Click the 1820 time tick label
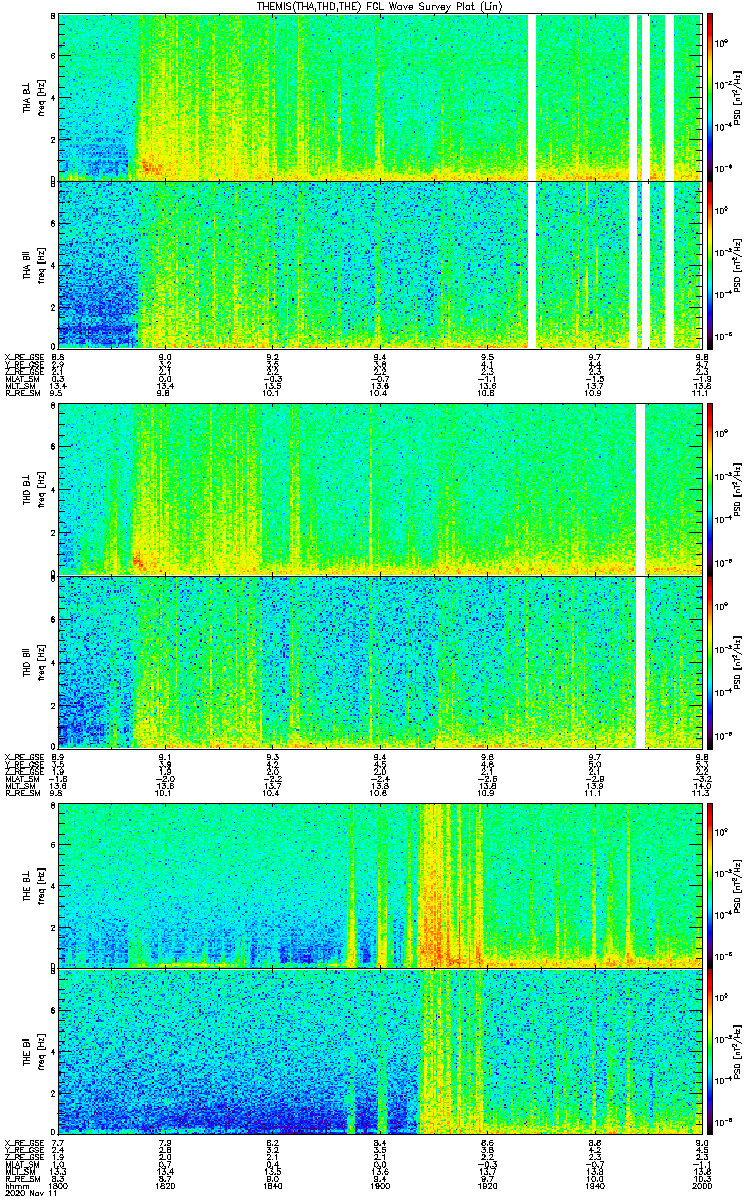Viewport: 750px width, 1200px height. [x=165, y=1185]
